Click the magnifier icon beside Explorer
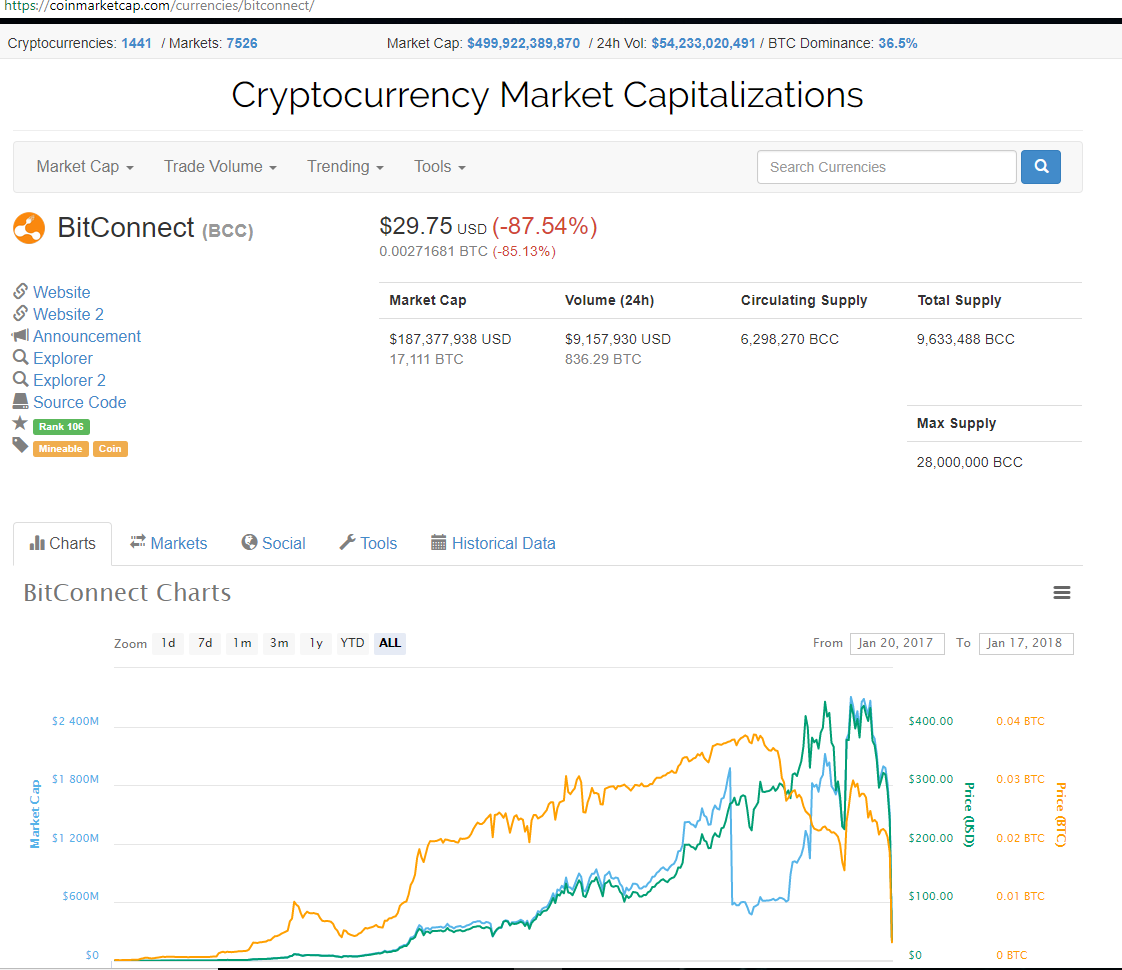This screenshot has height=970, width=1122. click(x=20, y=357)
